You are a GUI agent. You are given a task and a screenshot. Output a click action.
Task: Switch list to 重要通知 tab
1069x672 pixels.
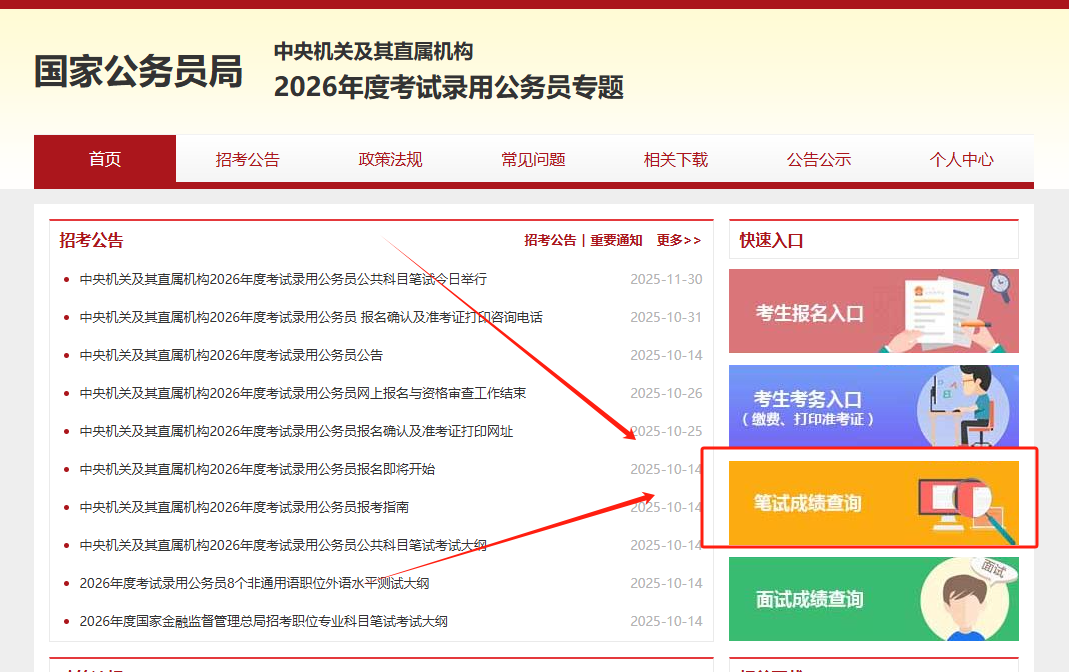click(x=616, y=240)
